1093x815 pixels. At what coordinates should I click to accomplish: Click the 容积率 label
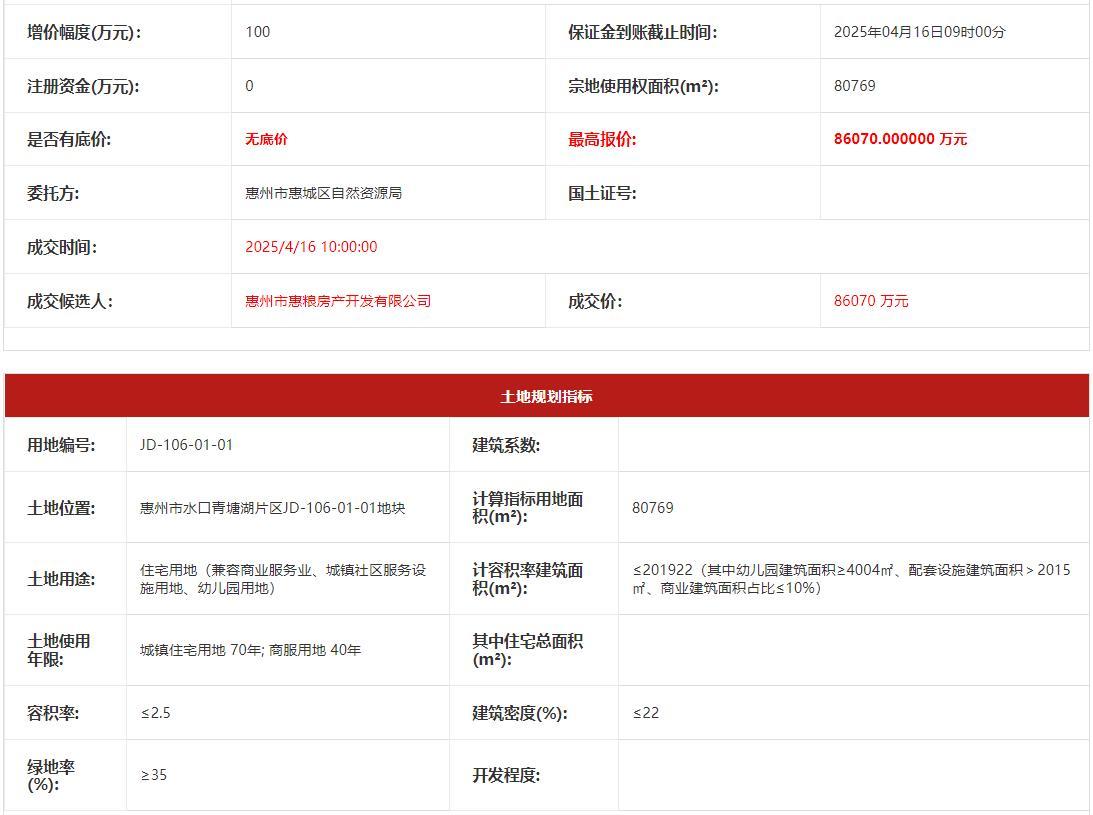click(53, 713)
